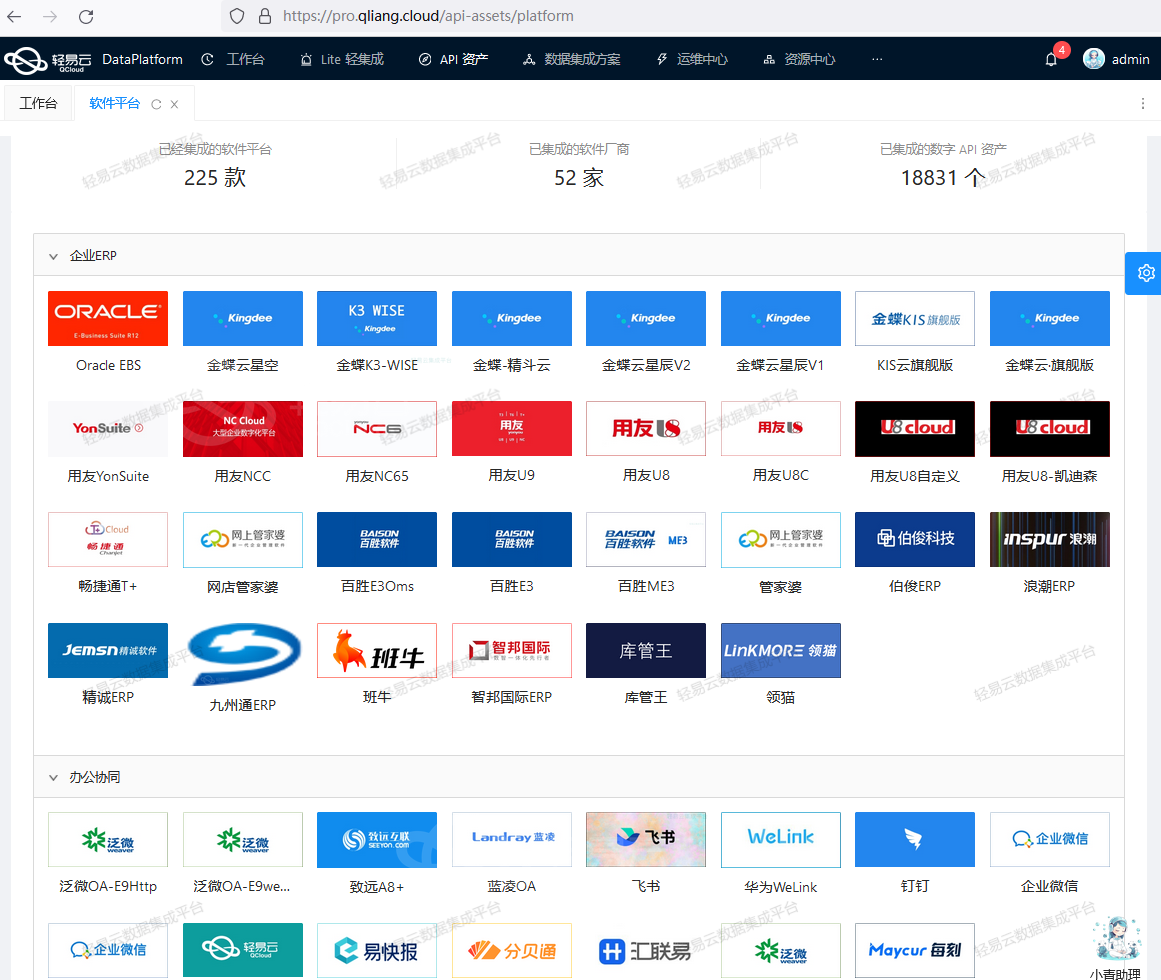Click the 华为WeLink tile
The image size is (1161, 980).
click(780, 839)
